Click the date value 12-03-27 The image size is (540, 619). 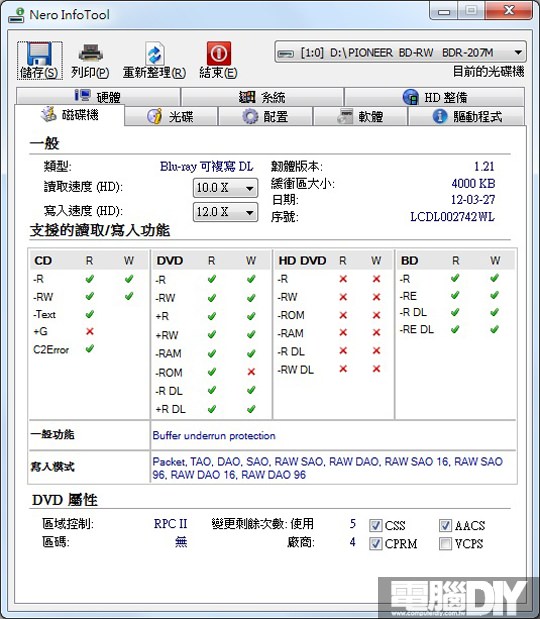(x=473, y=199)
